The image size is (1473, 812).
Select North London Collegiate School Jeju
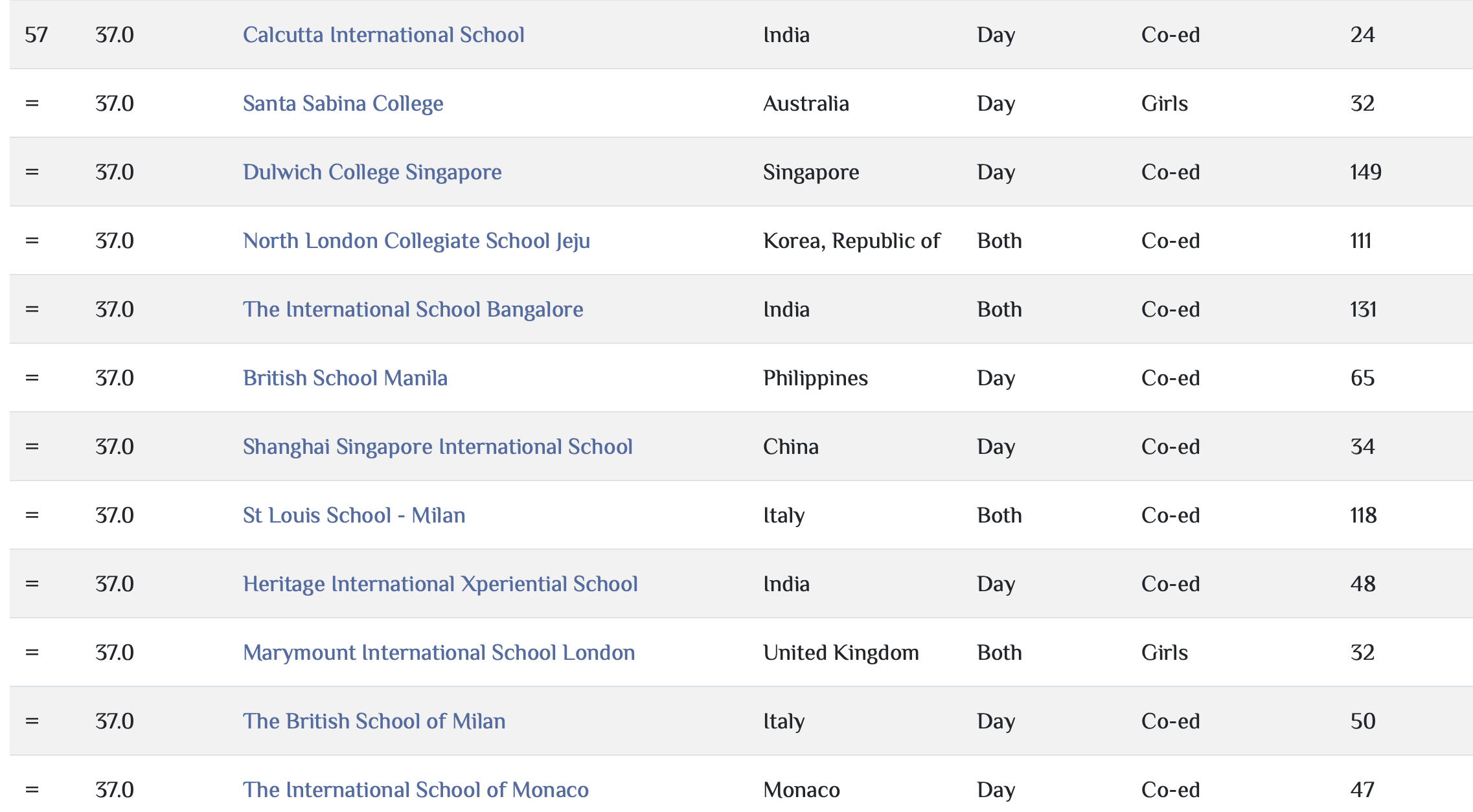(416, 241)
